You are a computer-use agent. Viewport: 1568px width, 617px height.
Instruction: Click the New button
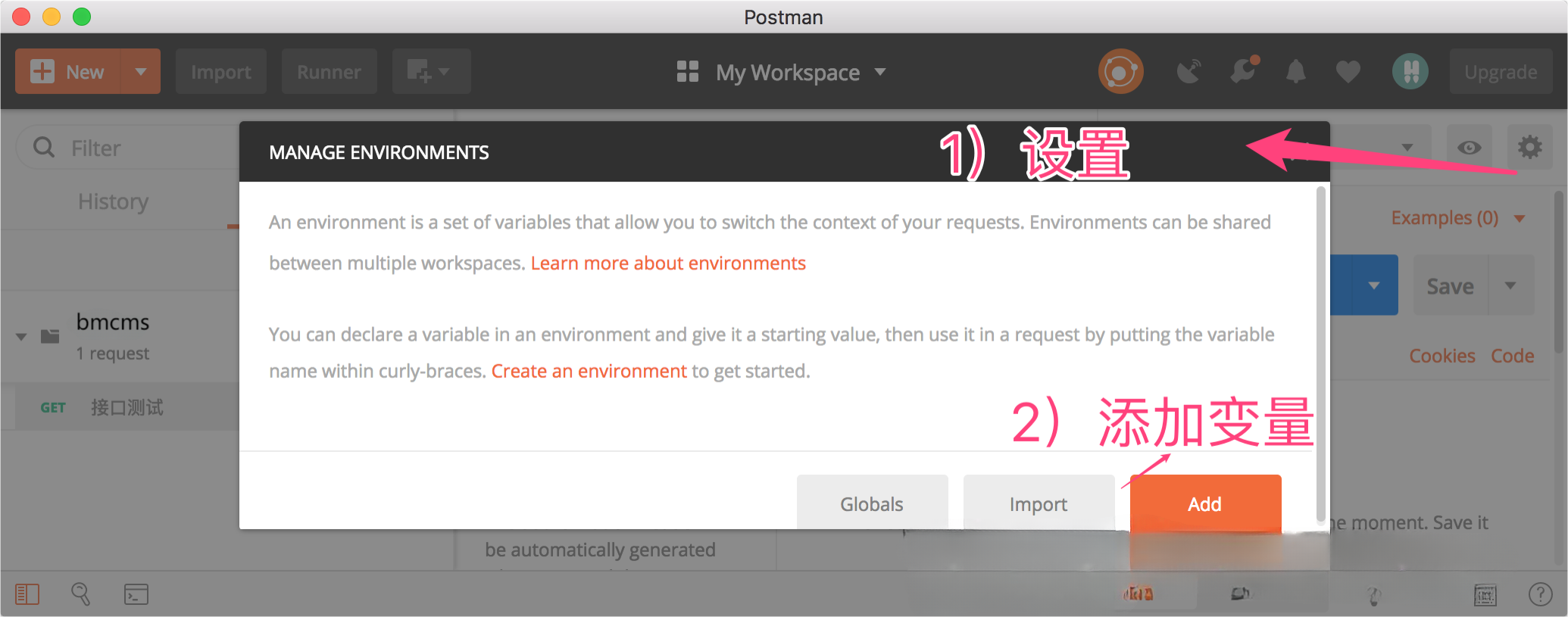pyautogui.click(x=68, y=72)
